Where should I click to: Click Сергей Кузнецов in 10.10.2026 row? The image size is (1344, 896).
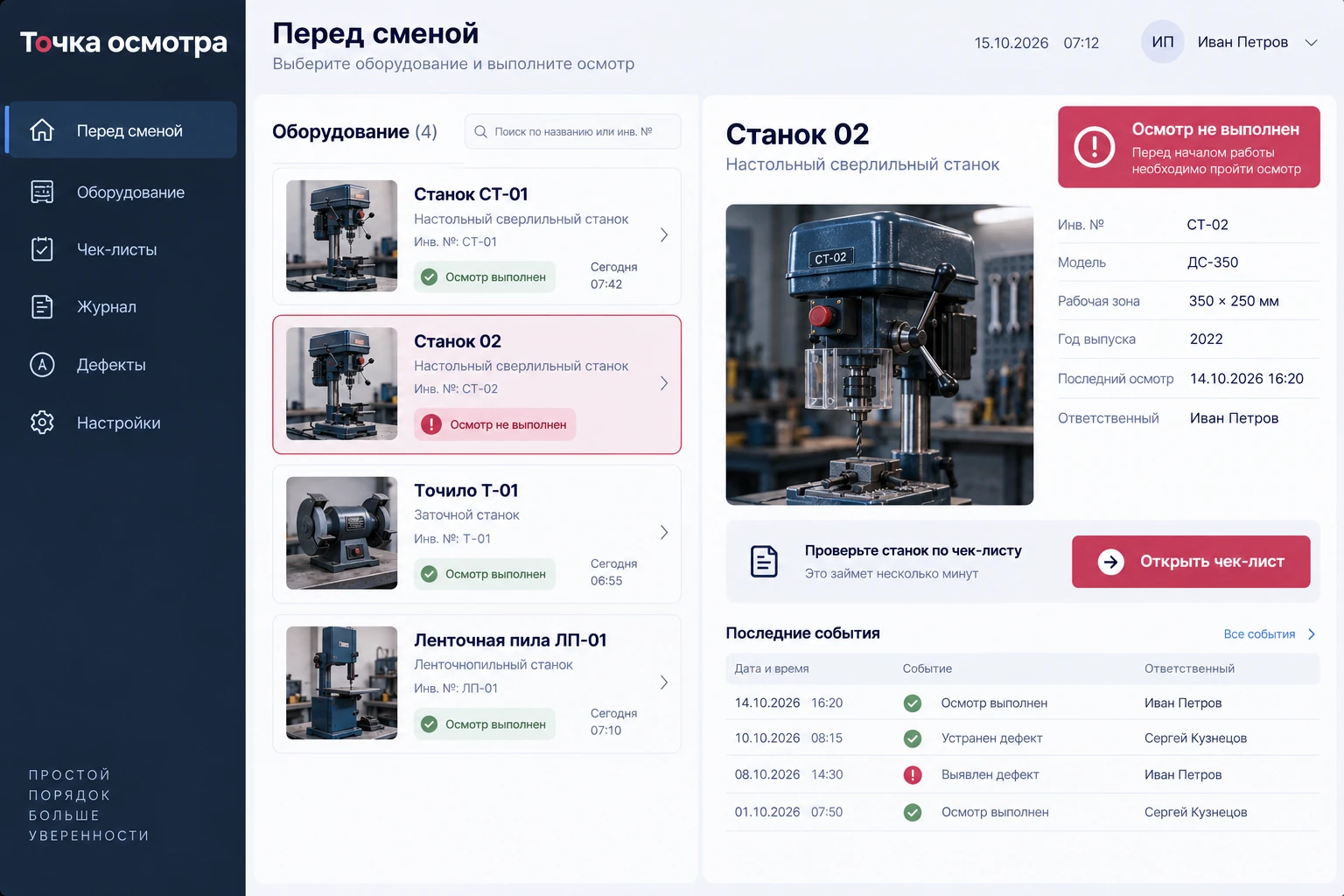(x=1195, y=738)
